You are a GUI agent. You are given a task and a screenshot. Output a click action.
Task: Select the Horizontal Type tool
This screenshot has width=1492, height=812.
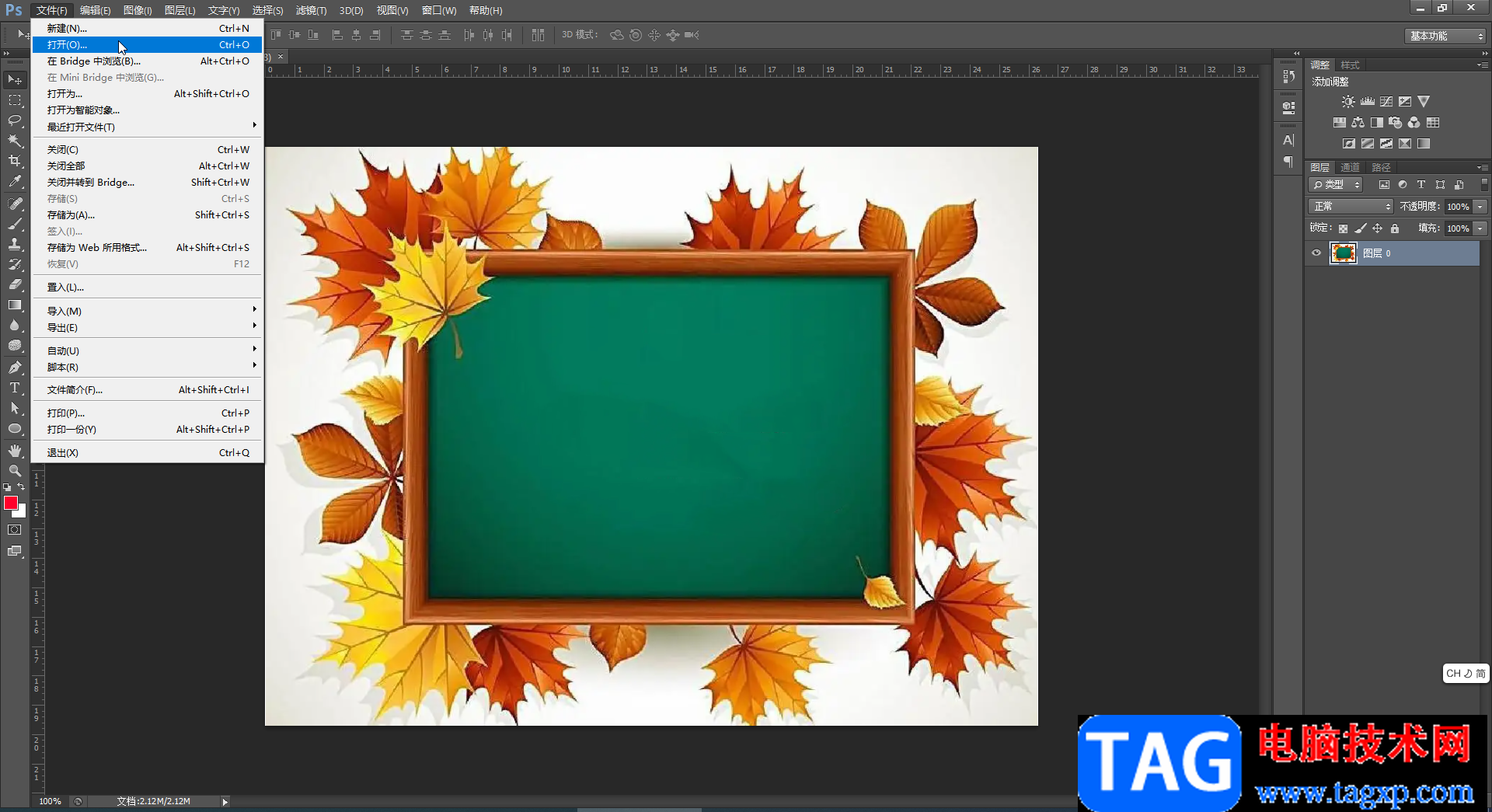15,387
